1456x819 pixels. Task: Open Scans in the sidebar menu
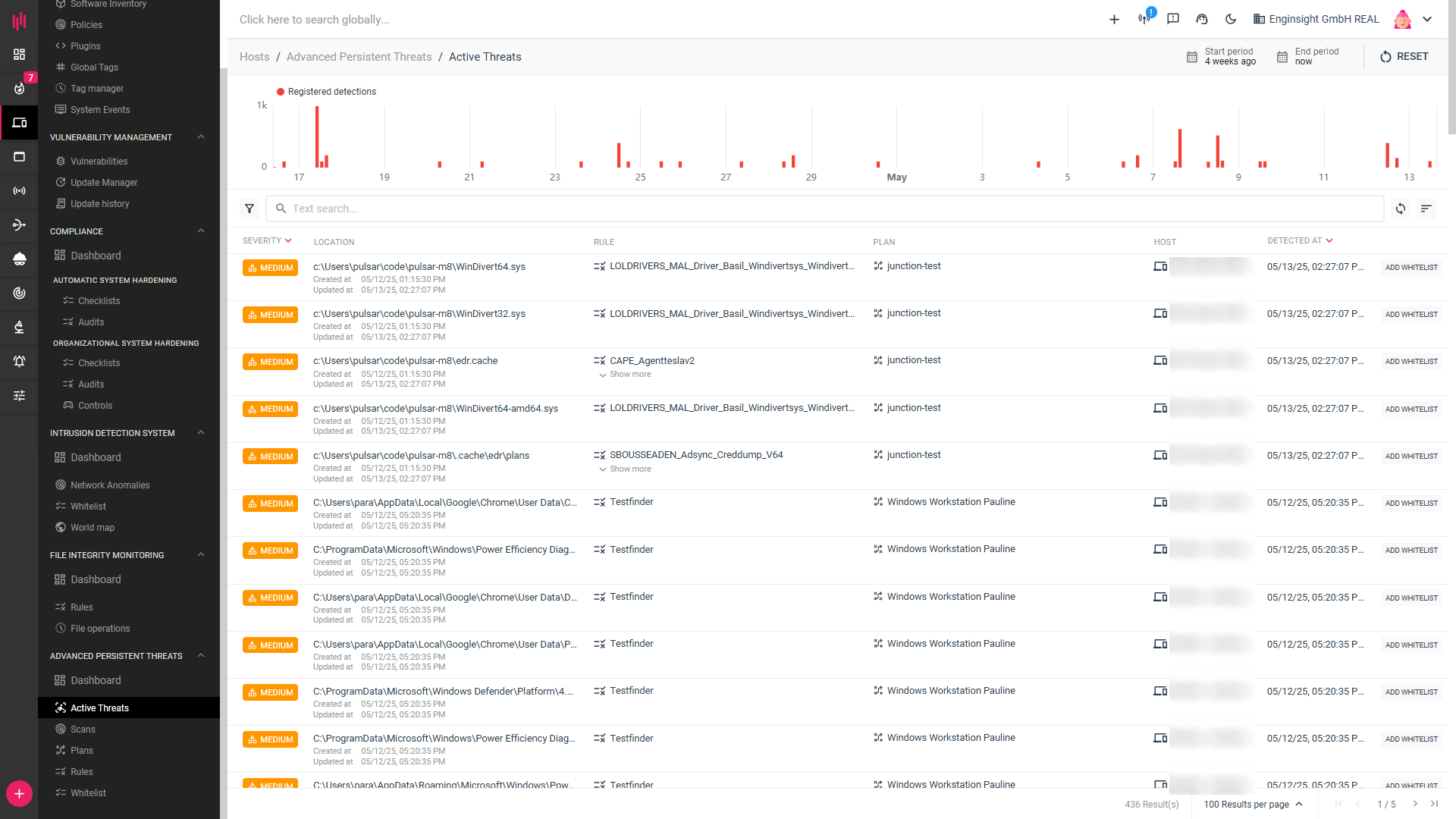pos(83,730)
